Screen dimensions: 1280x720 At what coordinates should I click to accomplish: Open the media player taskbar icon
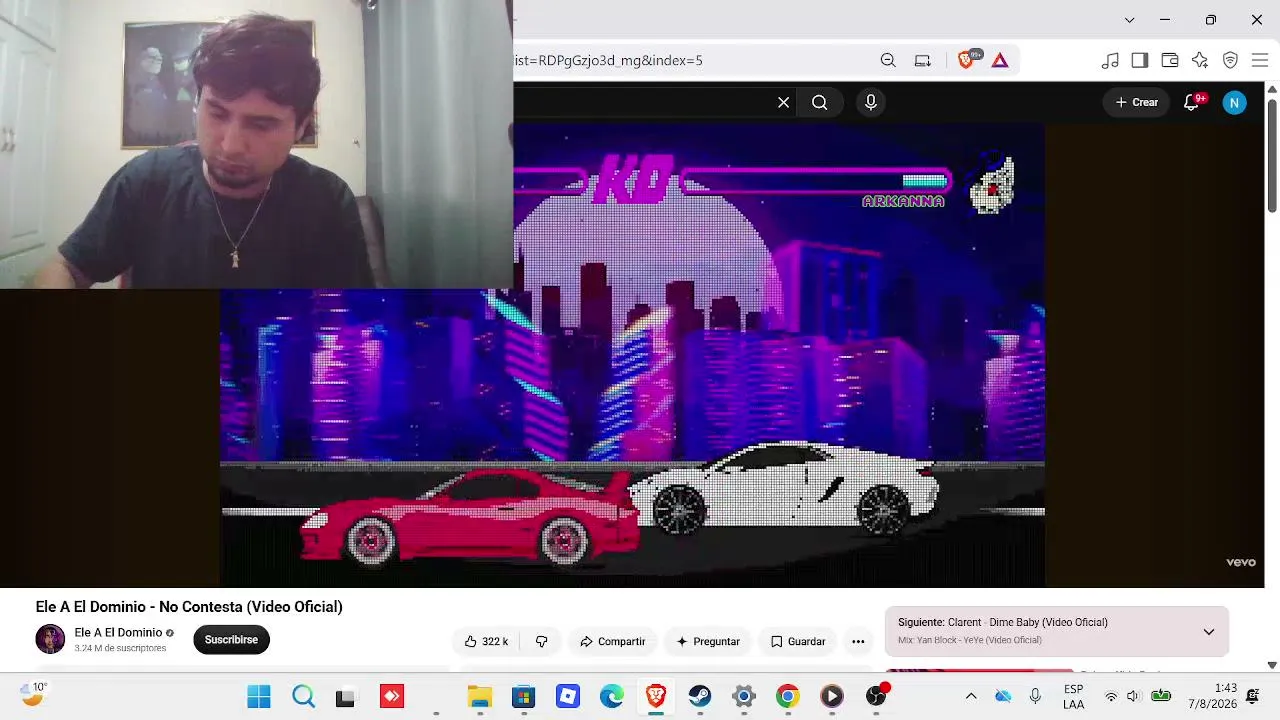click(832, 696)
